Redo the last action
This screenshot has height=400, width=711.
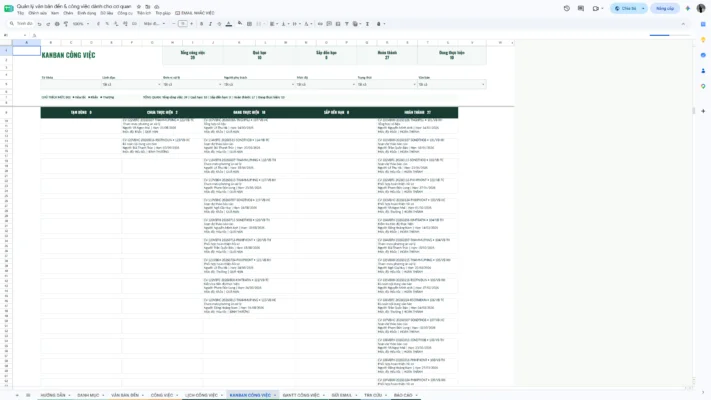[48, 24]
